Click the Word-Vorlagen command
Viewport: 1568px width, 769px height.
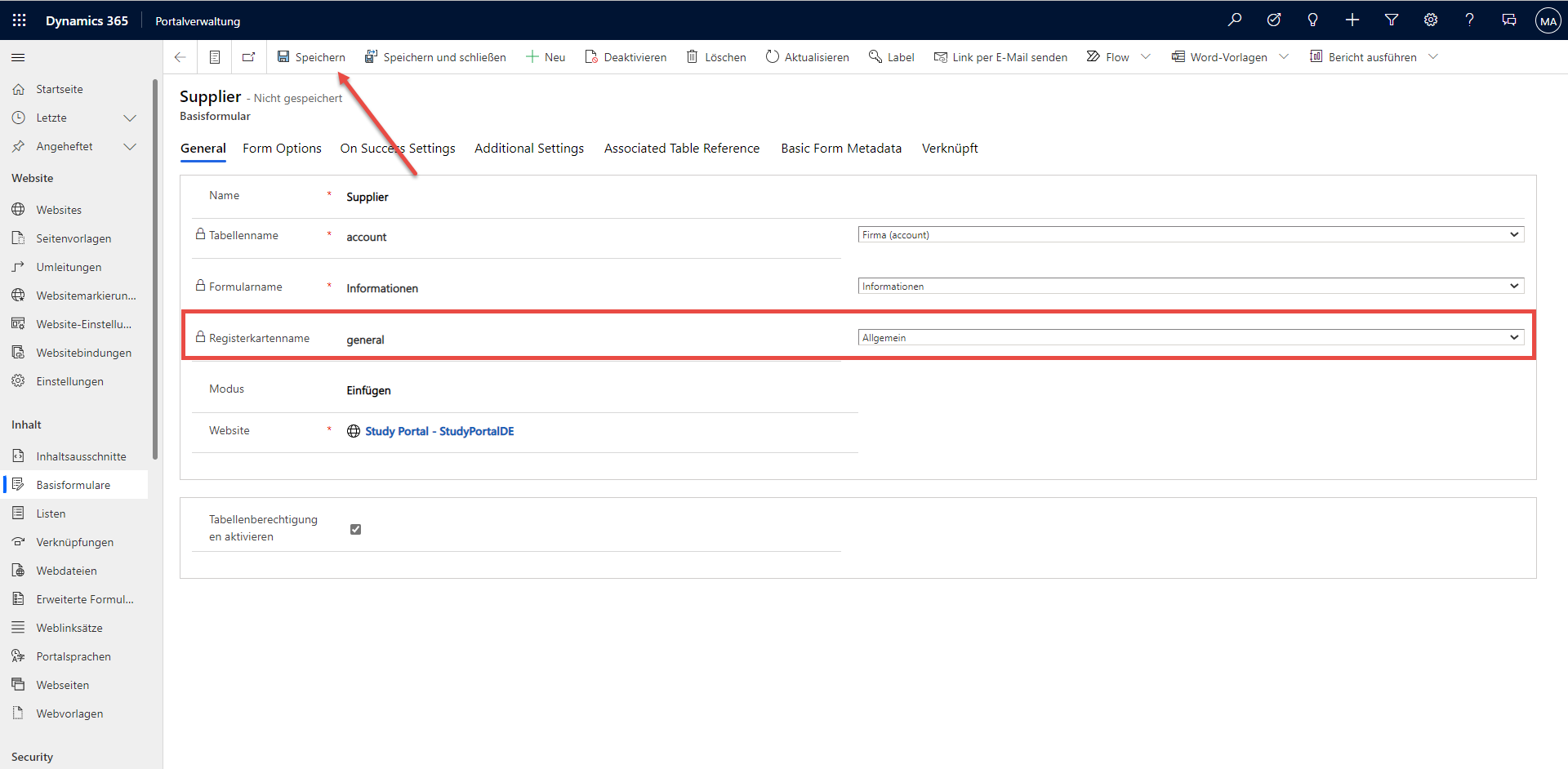coord(1219,57)
